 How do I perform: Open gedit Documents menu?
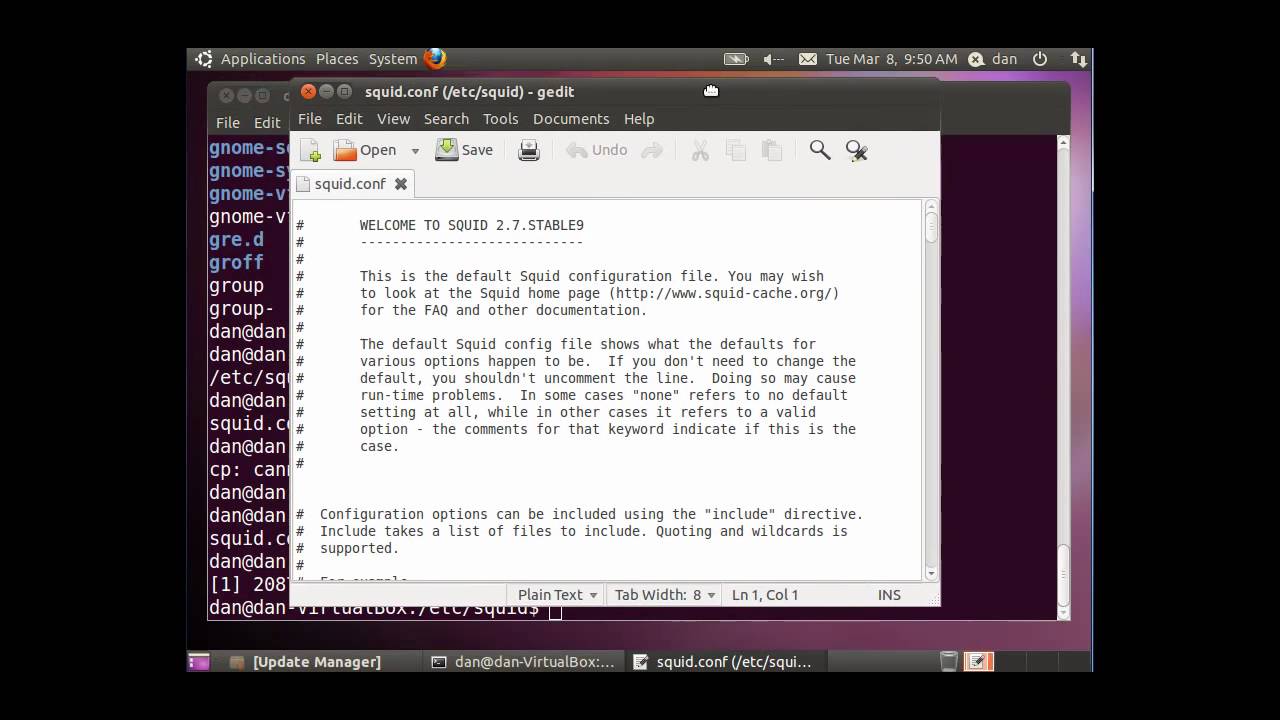click(571, 118)
